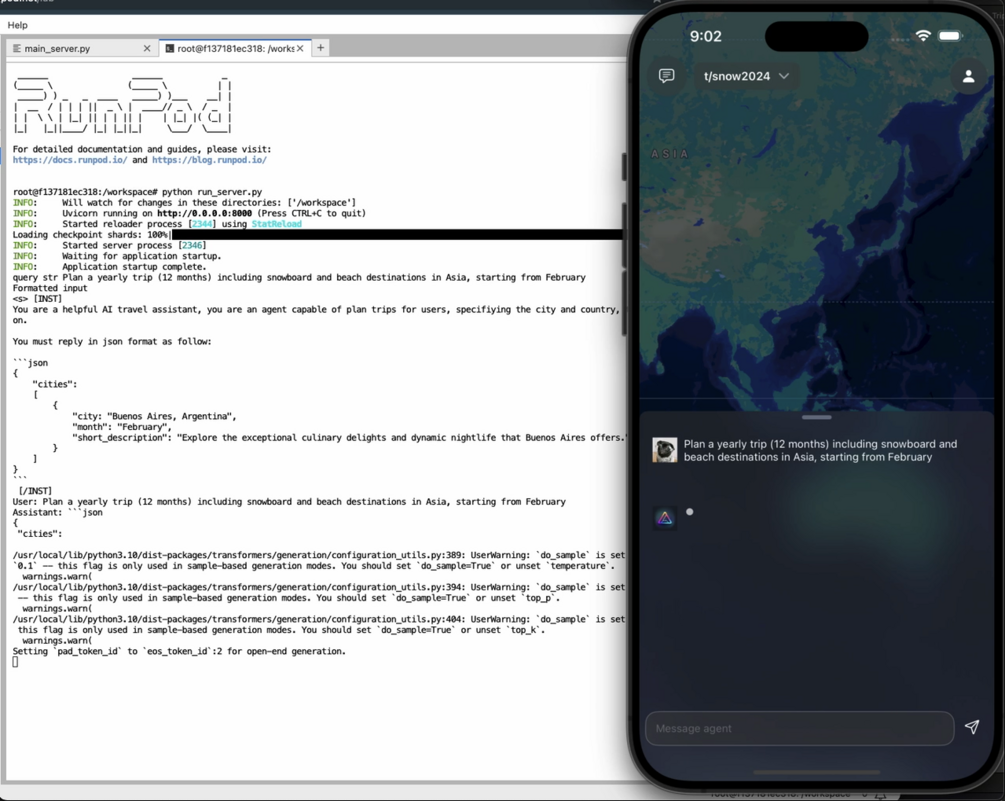Open the user profile icon in phone app

pyautogui.click(x=968, y=77)
